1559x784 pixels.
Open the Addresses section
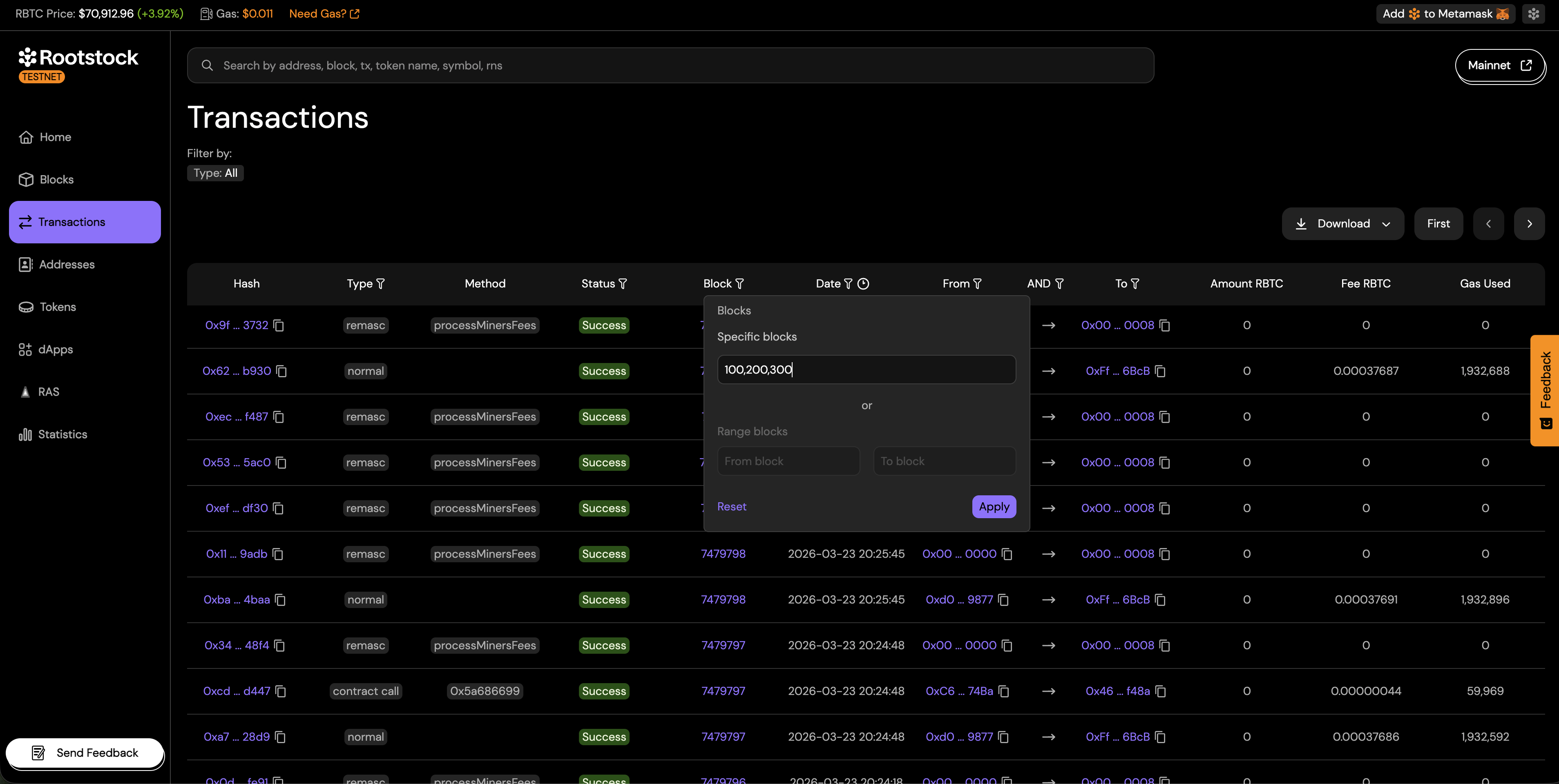pos(25,264)
